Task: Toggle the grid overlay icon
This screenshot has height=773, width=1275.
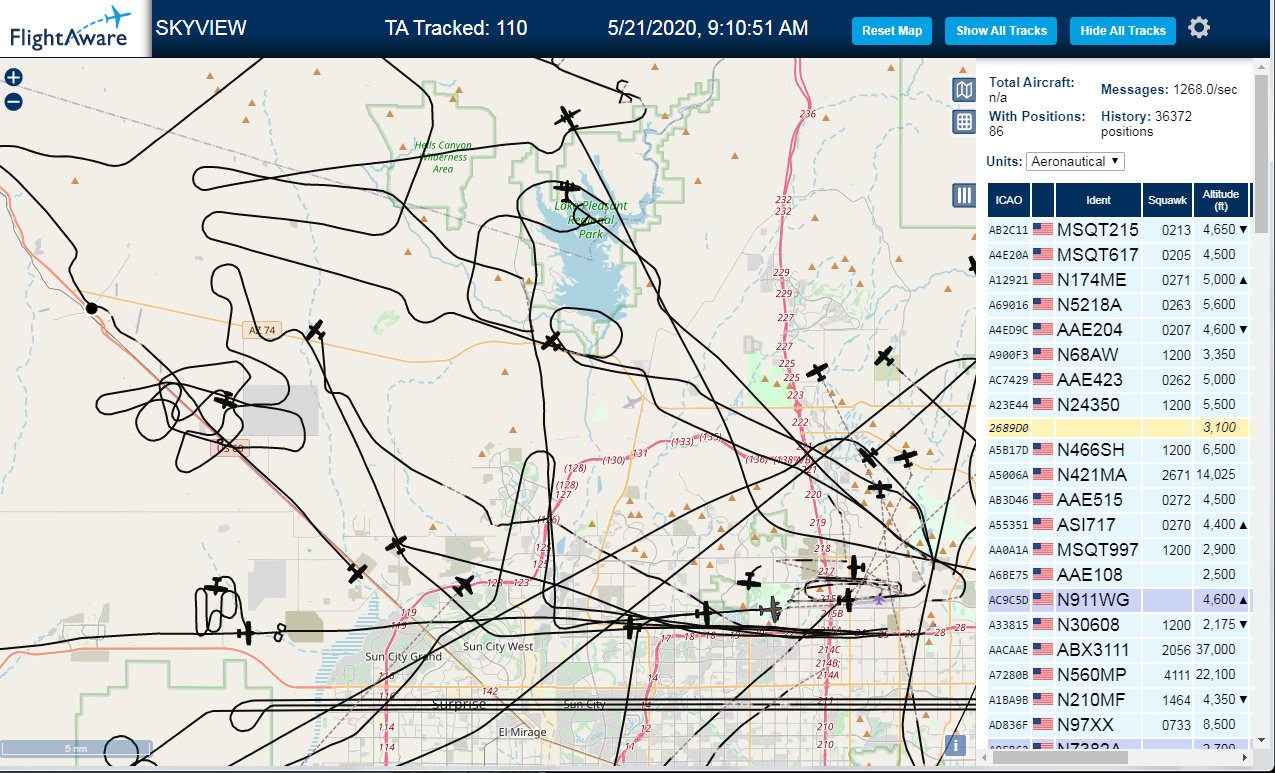Action: pos(964,122)
